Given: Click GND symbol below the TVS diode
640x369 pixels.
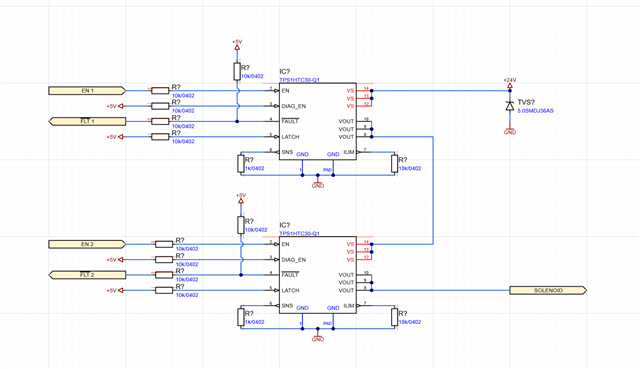Looking at the screenshot, I should point(509,131).
